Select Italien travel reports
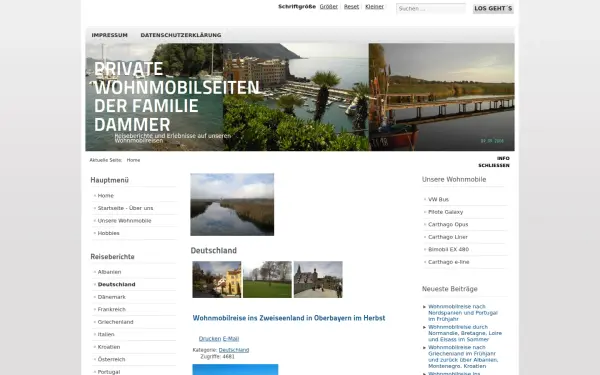The width and height of the screenshot is (600, 375). click(106, 334)
